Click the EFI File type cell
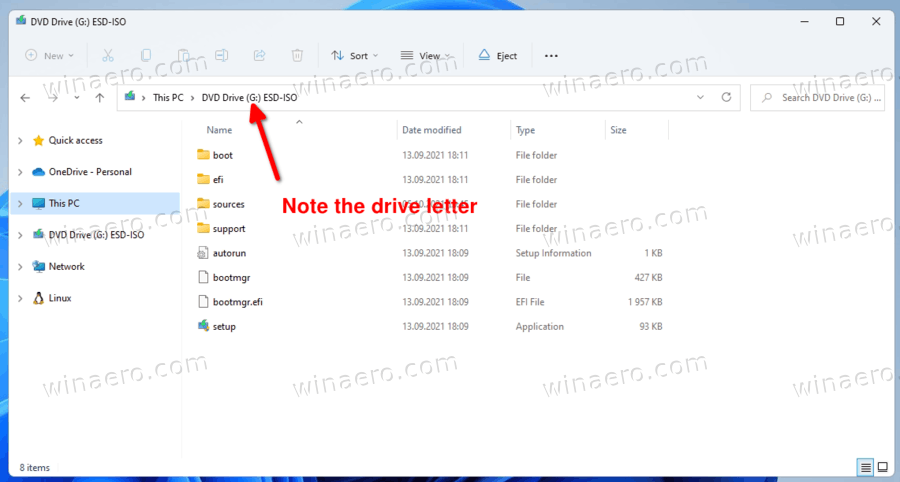This screenshot has width=900, height=482. 530,302
